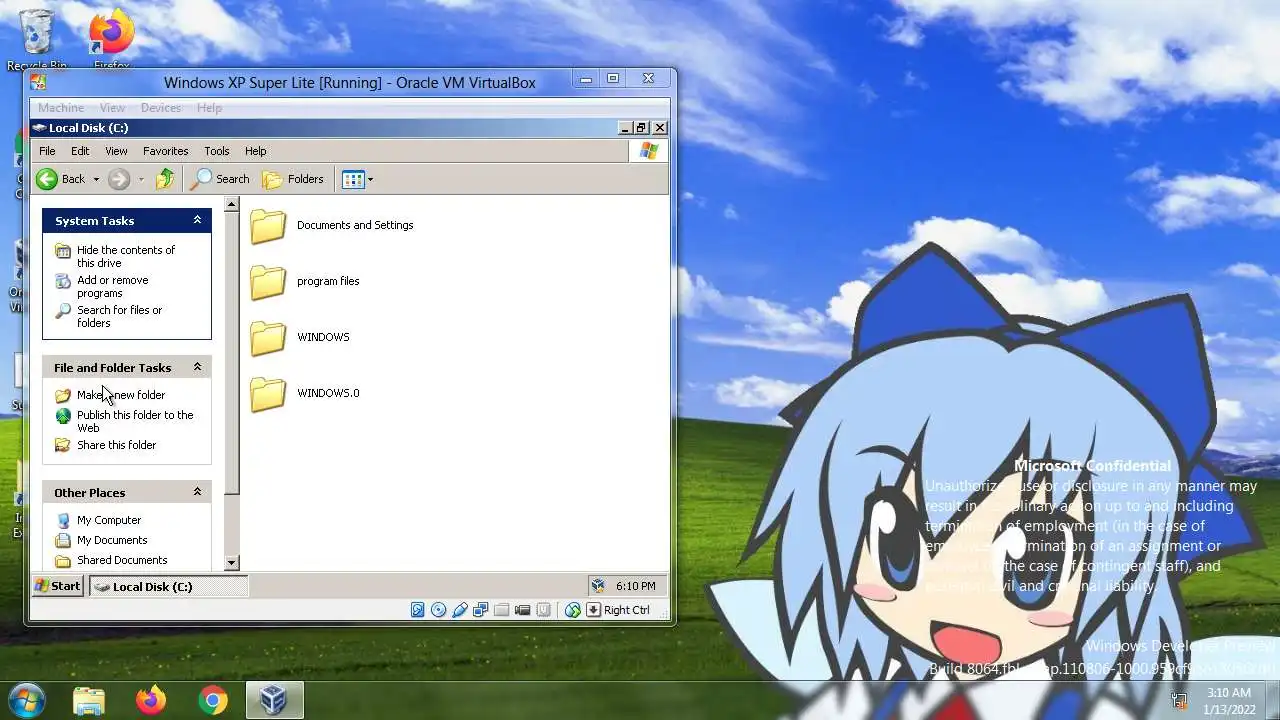Open VirtualBox Devices menu
The height and width of the screenshot is (720, 1280).
(161, 107)
